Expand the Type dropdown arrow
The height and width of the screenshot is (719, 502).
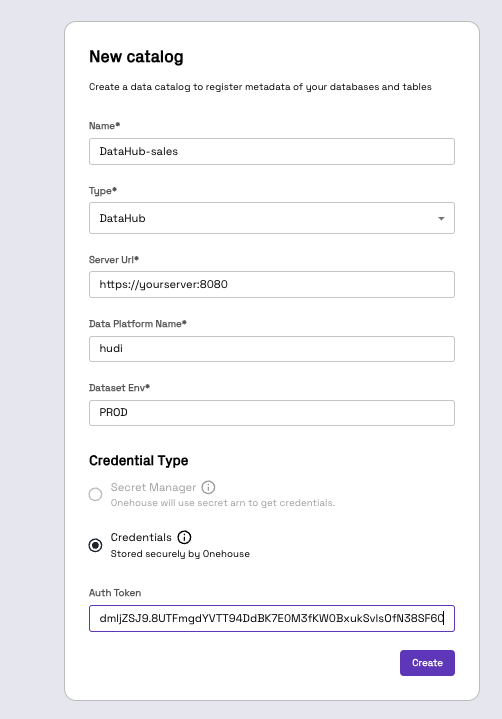tap(441, 218)
